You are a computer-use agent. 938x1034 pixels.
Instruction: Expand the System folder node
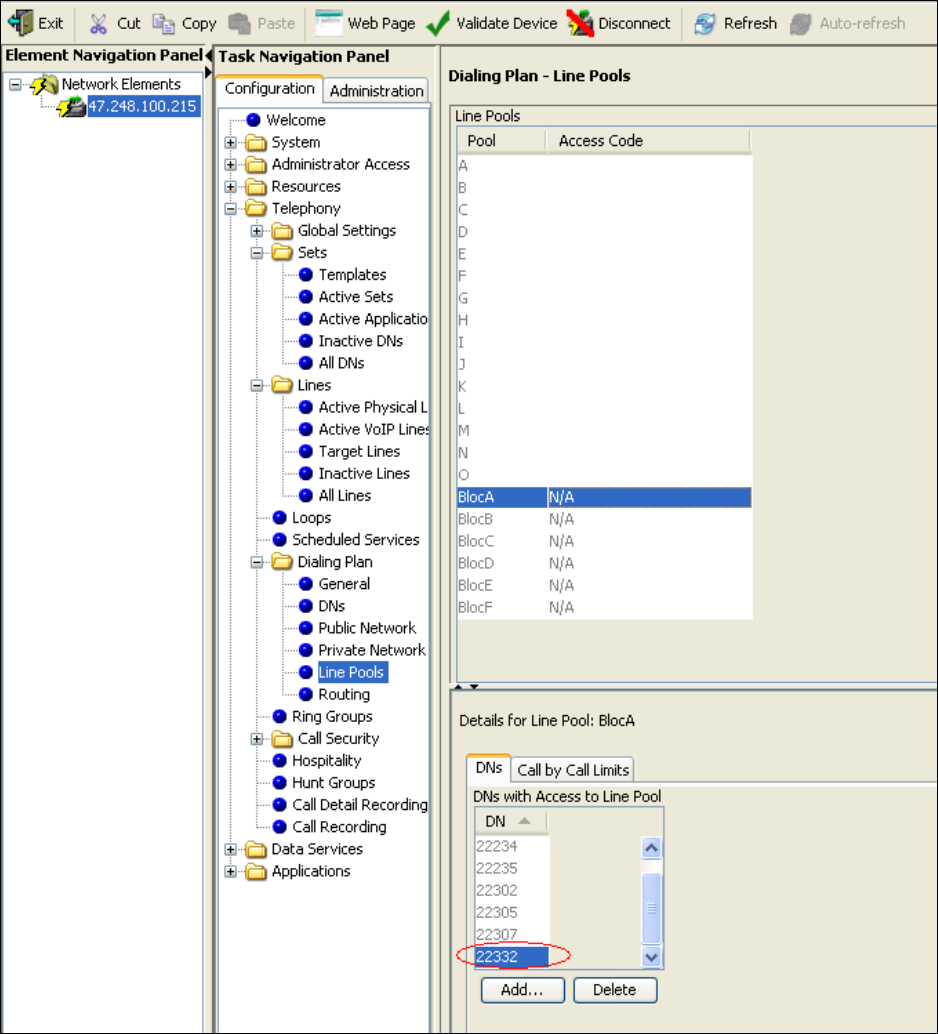tap(230, 142)
